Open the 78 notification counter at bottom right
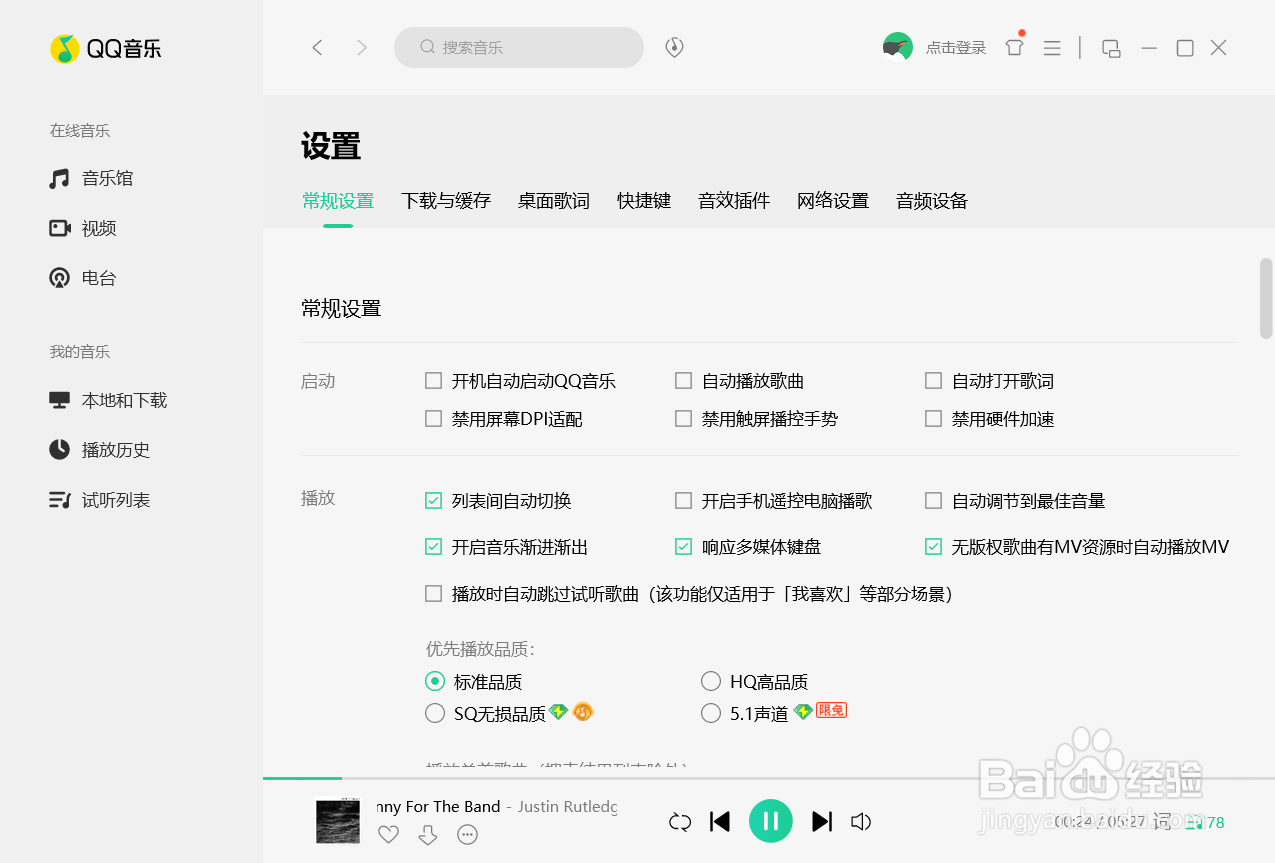1275x863 pixels. tap(1205, 822)
